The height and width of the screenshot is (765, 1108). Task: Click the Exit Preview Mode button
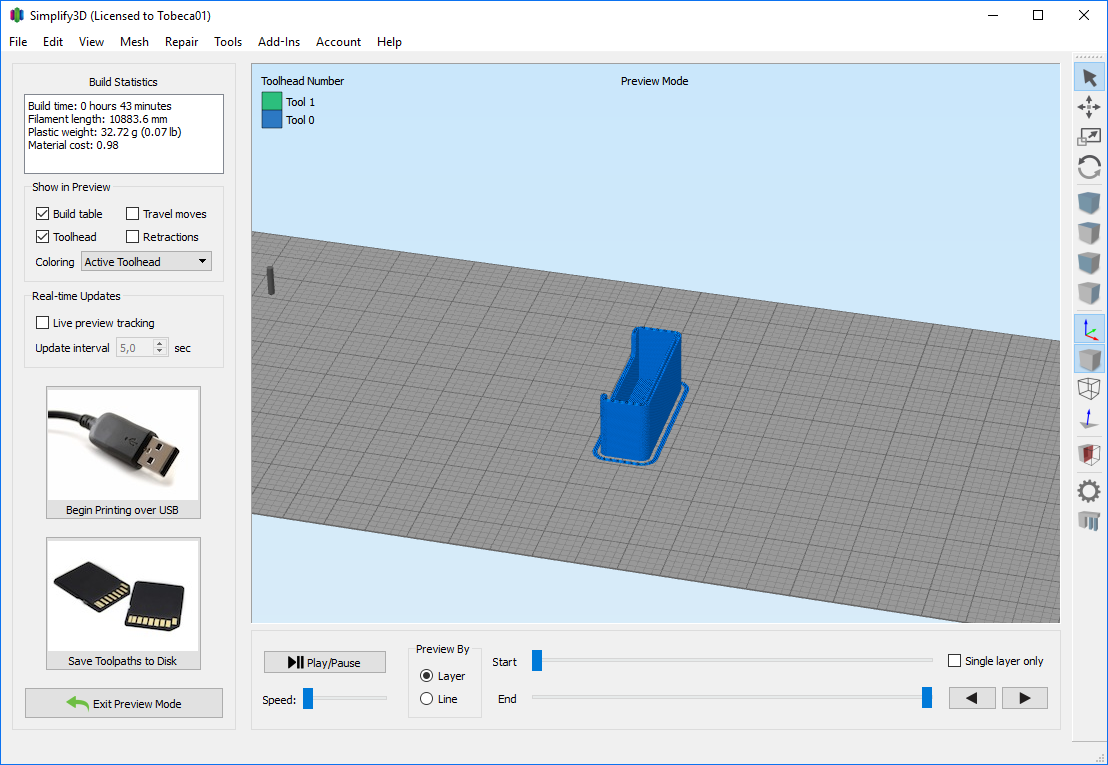(124, 703)
